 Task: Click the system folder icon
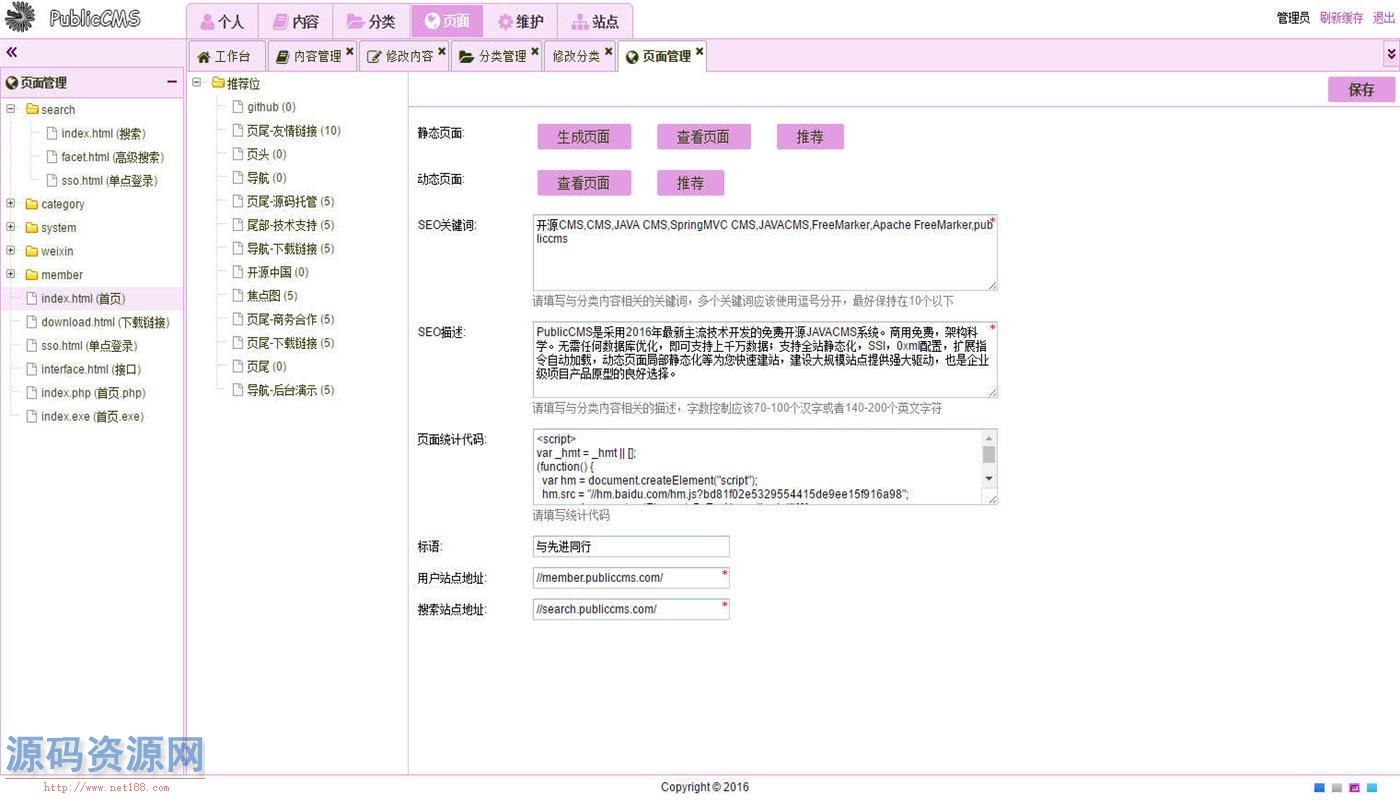tap(32, 227)
